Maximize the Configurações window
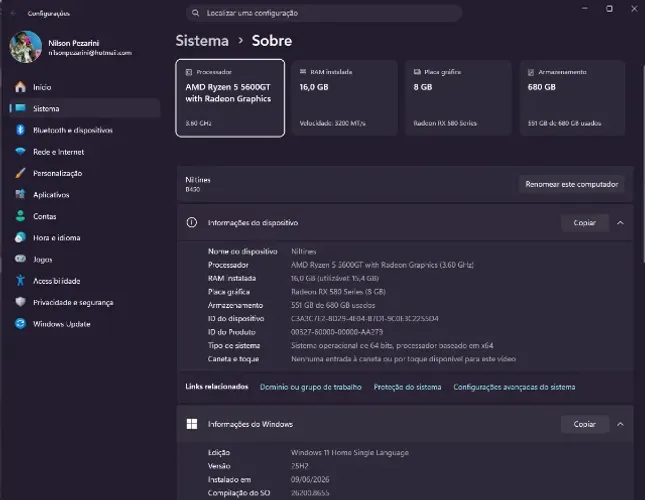This screenshot has width=645, height=500. (609, 9)
